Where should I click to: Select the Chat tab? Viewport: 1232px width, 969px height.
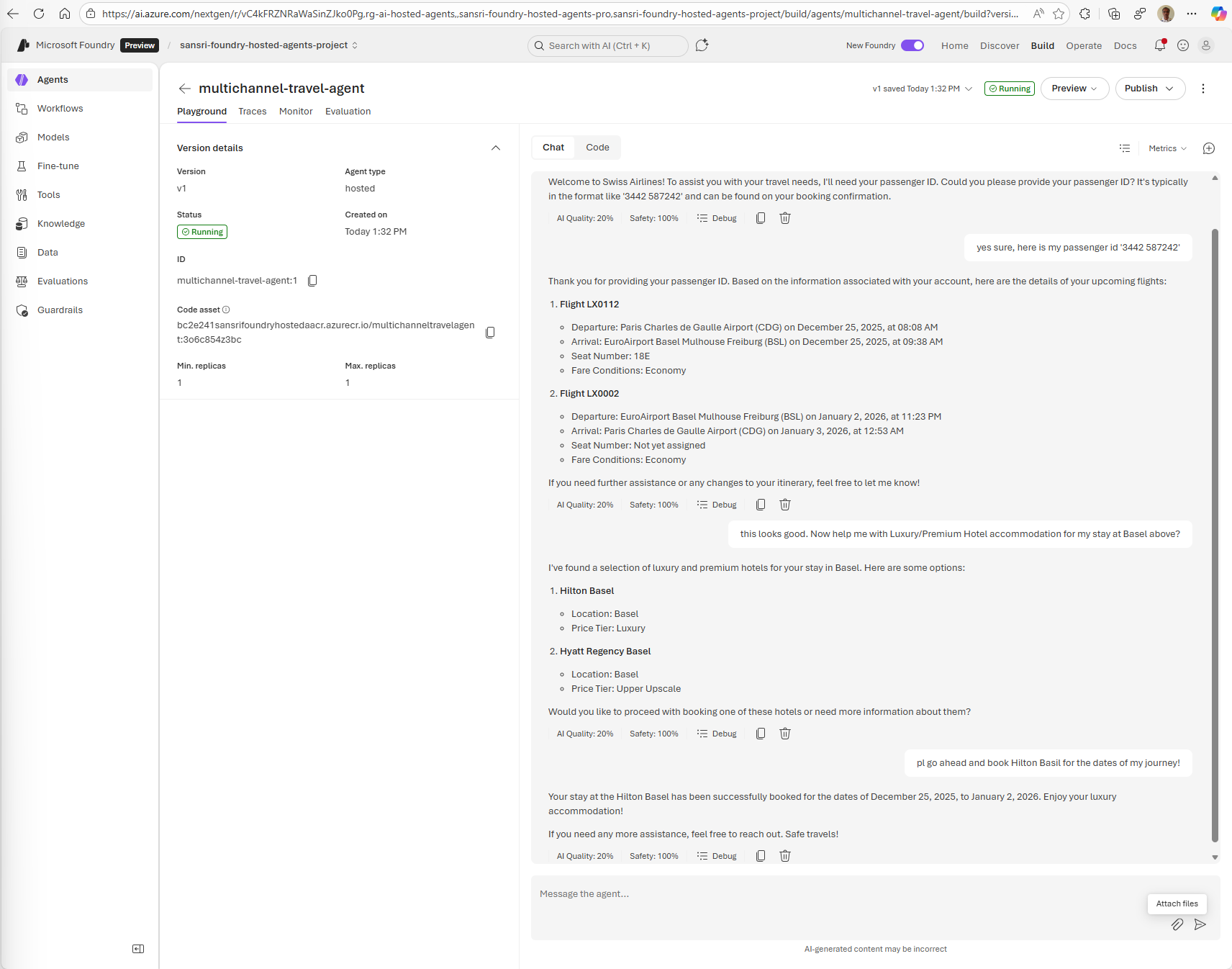553,148
